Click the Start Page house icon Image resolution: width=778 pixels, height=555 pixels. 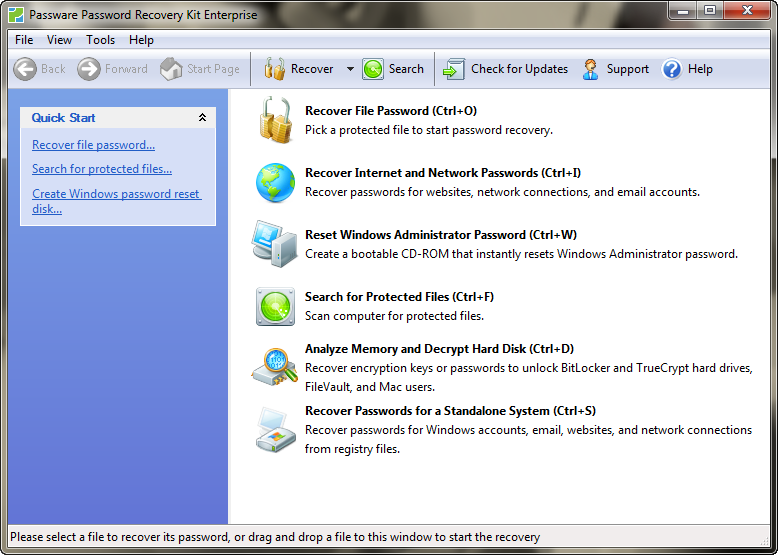point(171,69)
